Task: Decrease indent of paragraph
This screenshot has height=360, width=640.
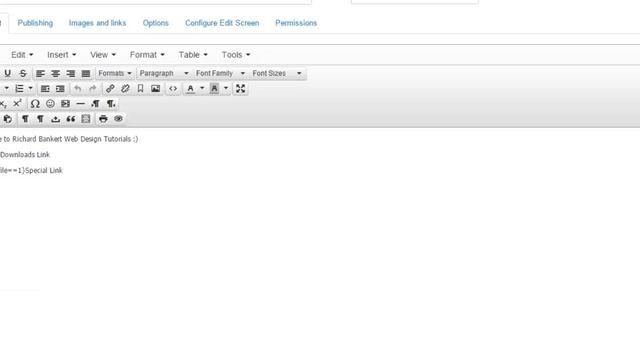Action: tap(45, 89)
